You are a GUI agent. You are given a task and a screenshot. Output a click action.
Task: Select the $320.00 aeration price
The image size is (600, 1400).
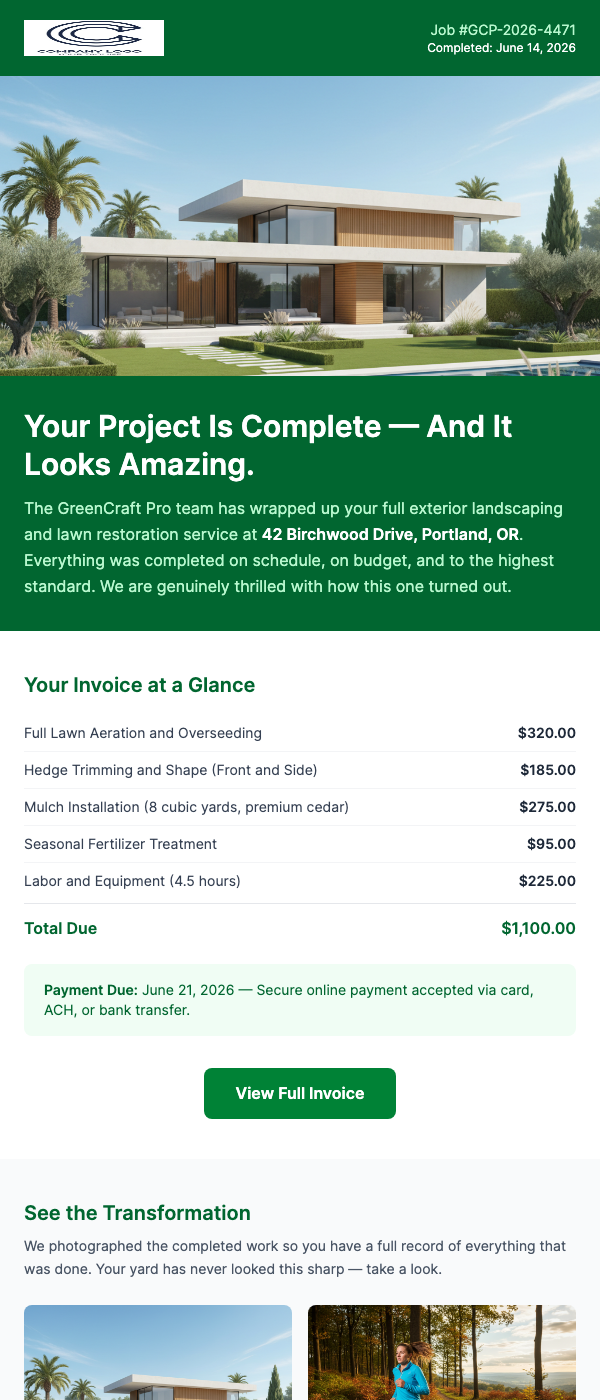546,733
